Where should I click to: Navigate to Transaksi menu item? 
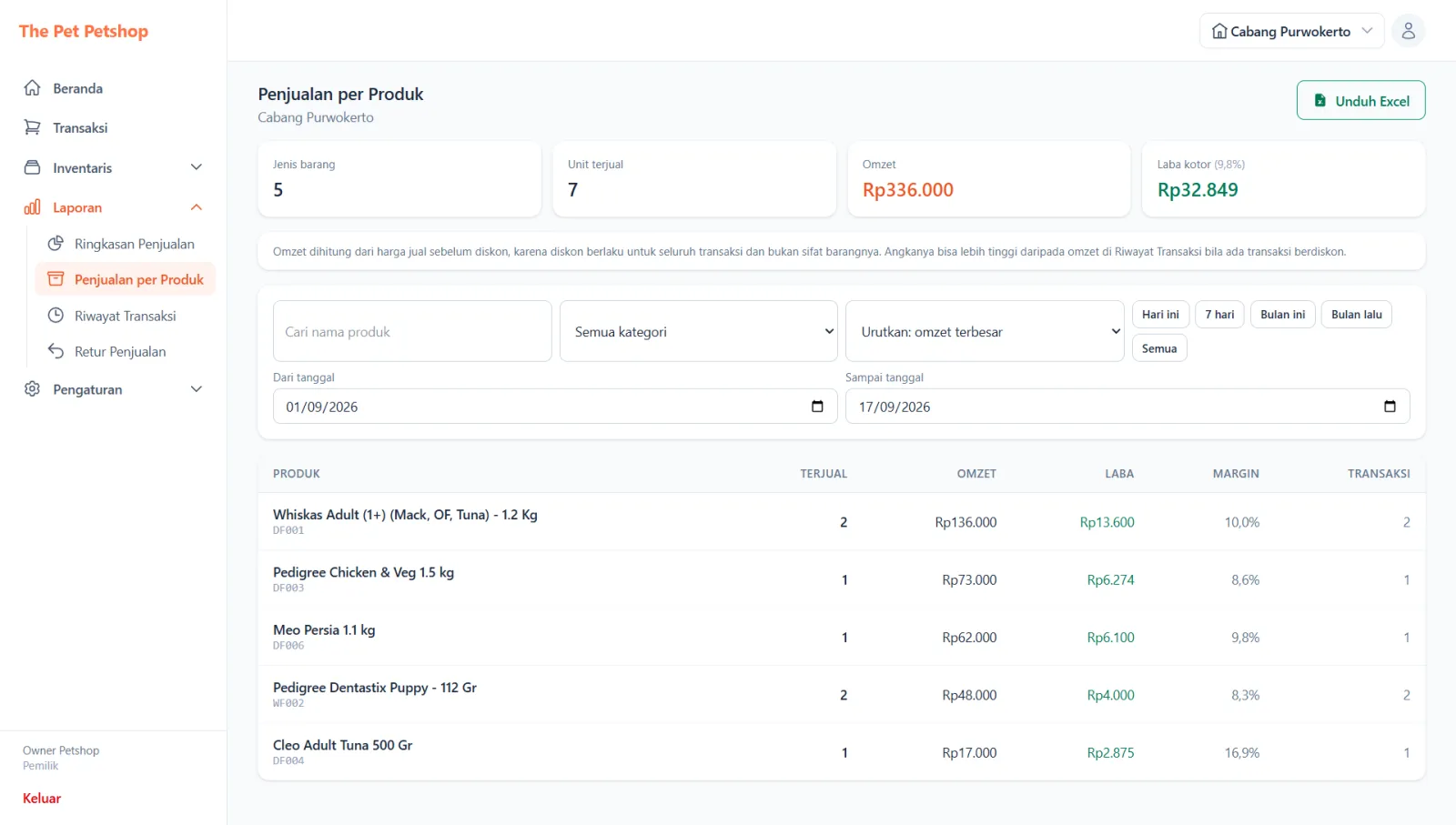point(113,127)
